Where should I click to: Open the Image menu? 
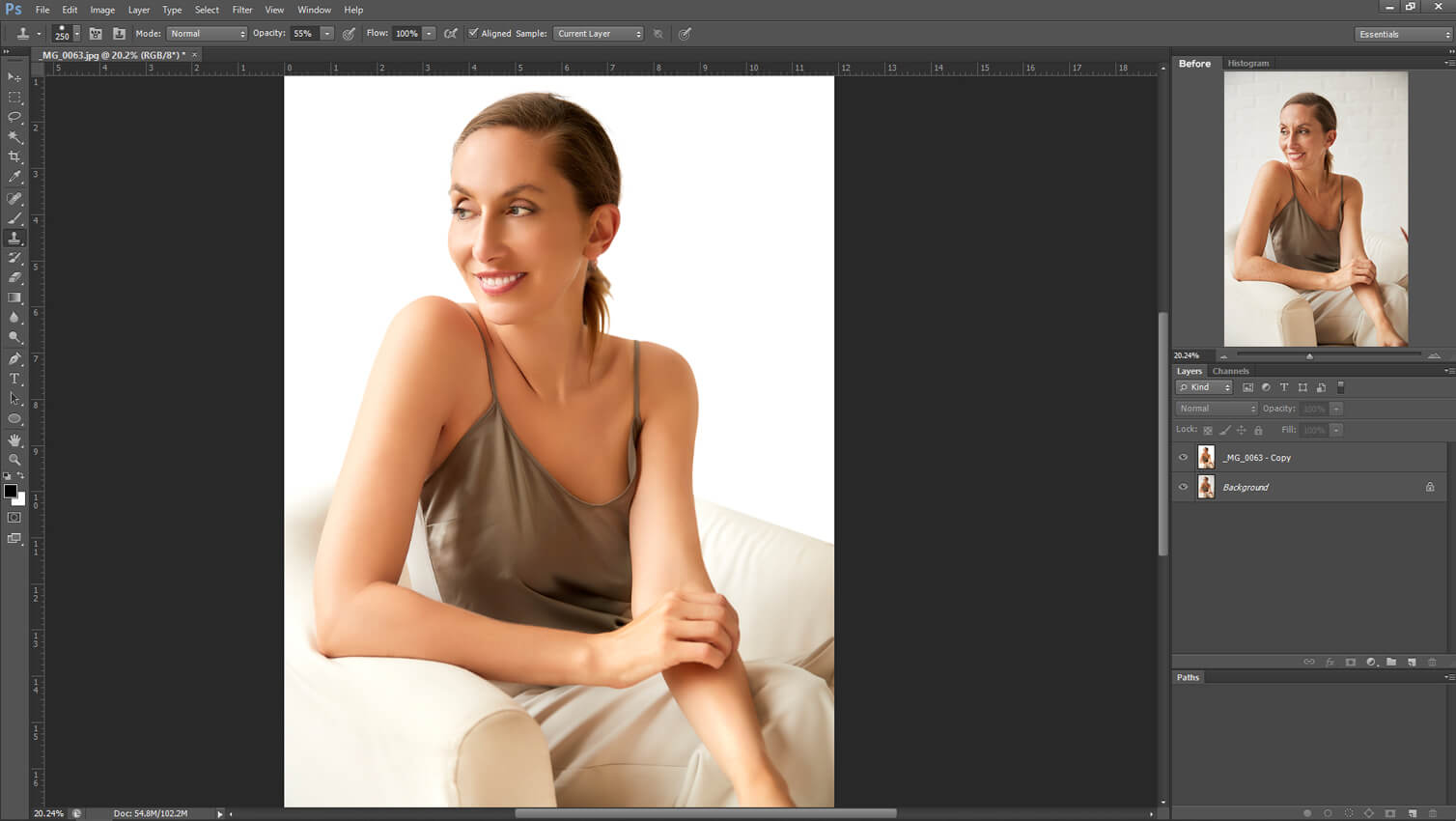coord(102,10)
